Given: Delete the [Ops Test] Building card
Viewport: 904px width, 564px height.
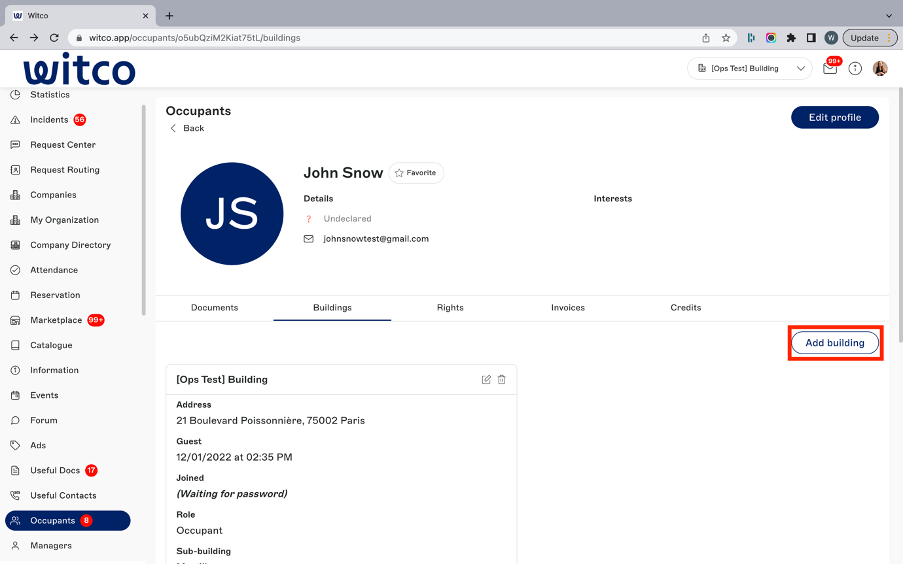Looking at the screenshot, I should (x=502, y=379).
